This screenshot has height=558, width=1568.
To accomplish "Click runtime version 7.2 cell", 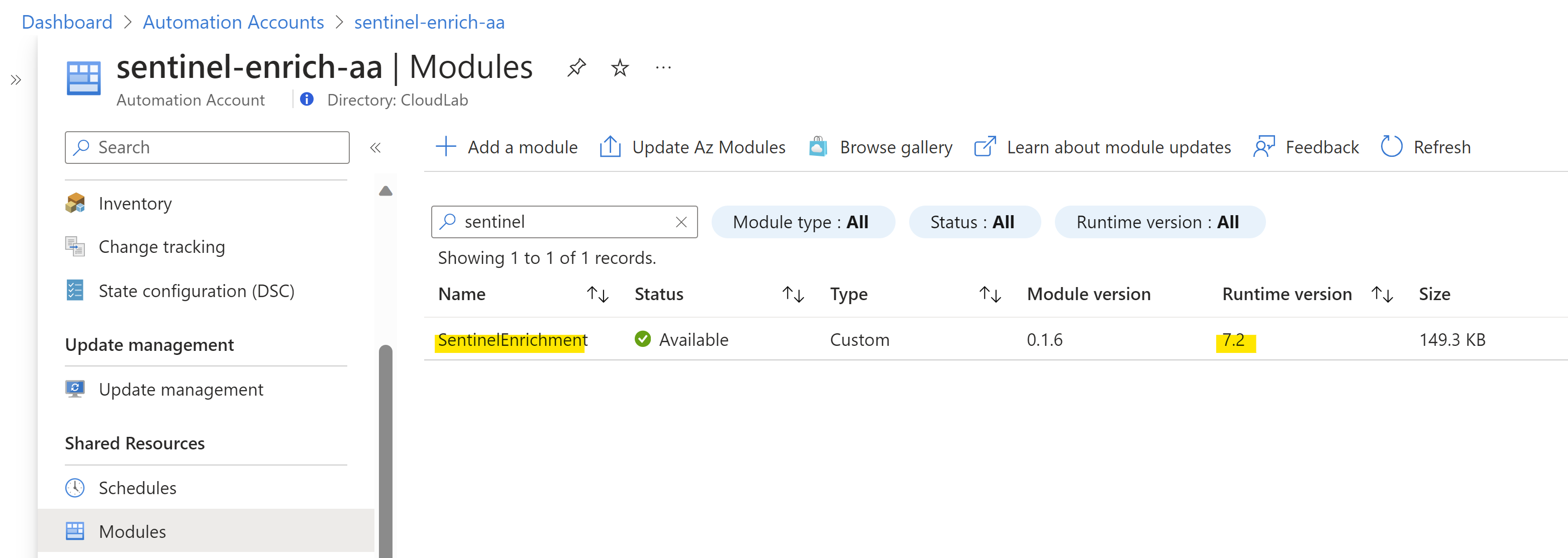I will 1233,340.
